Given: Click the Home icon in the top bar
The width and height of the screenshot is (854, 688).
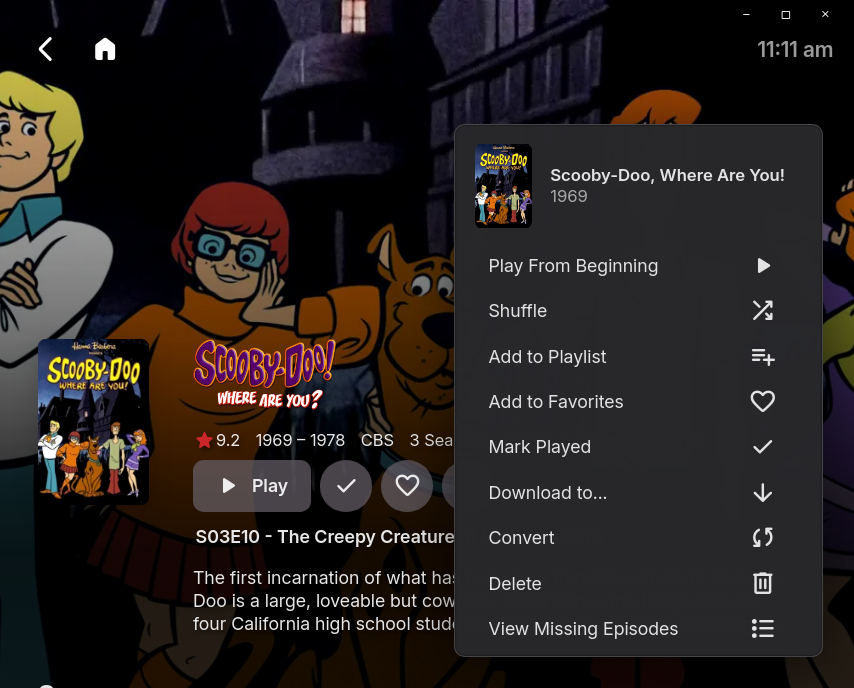Looking at the screenshot, I should click(105, 48).
